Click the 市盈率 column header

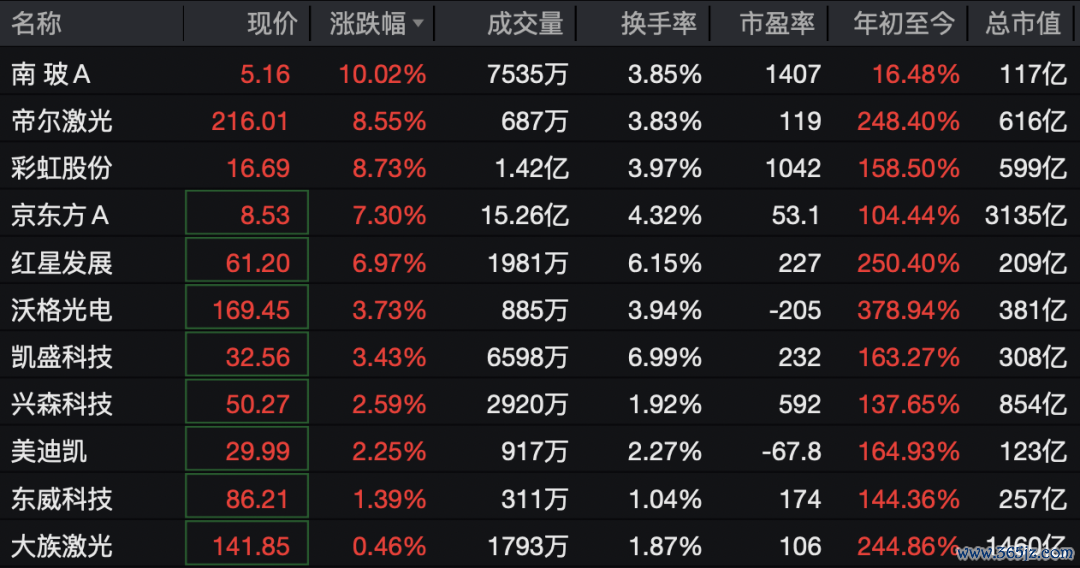777,24
